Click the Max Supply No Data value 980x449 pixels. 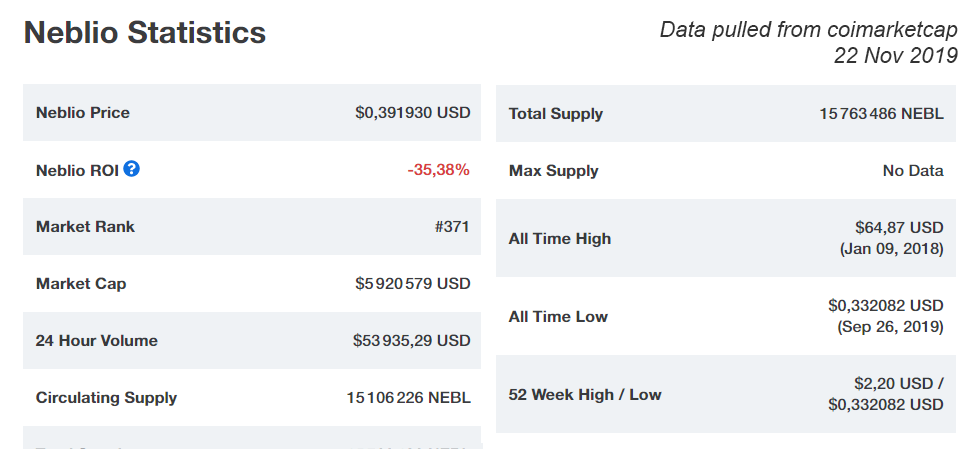913,171
